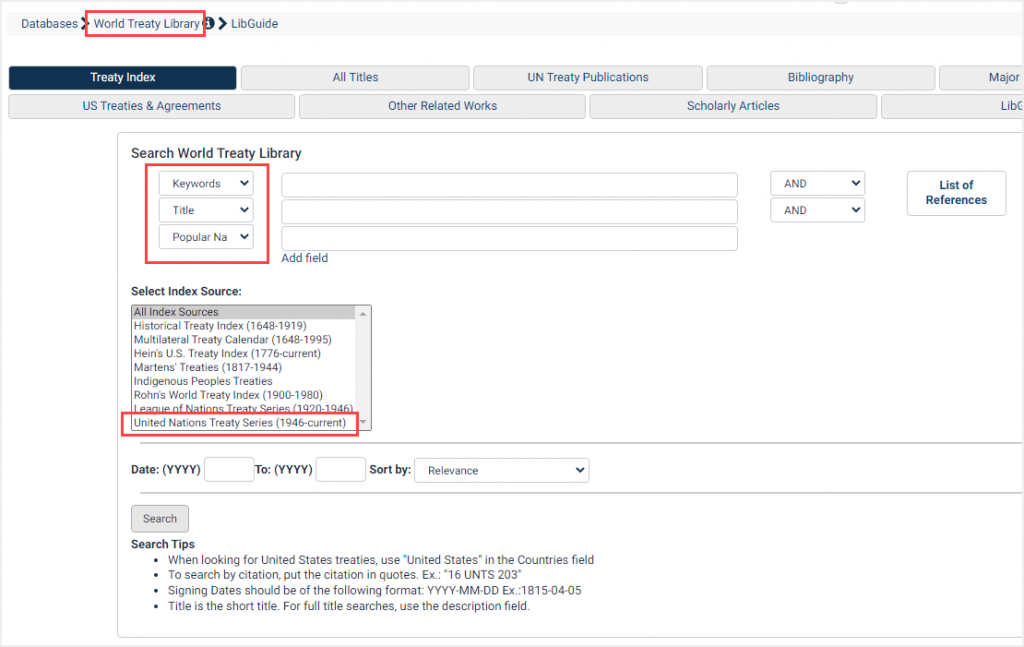Select the US Treaties & Agreements tab

(x=152, y=106)
